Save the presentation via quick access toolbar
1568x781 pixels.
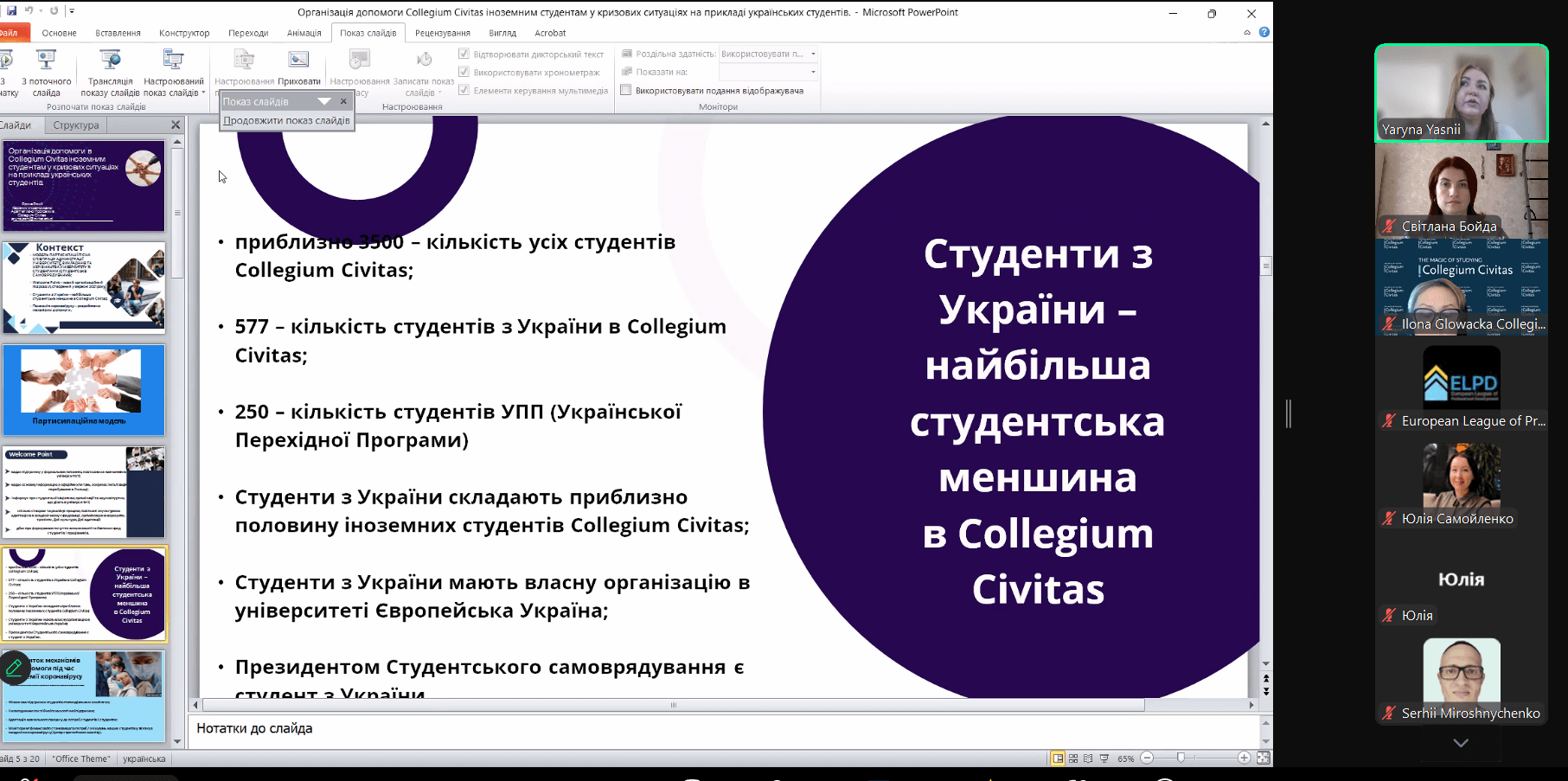point(12,11)
